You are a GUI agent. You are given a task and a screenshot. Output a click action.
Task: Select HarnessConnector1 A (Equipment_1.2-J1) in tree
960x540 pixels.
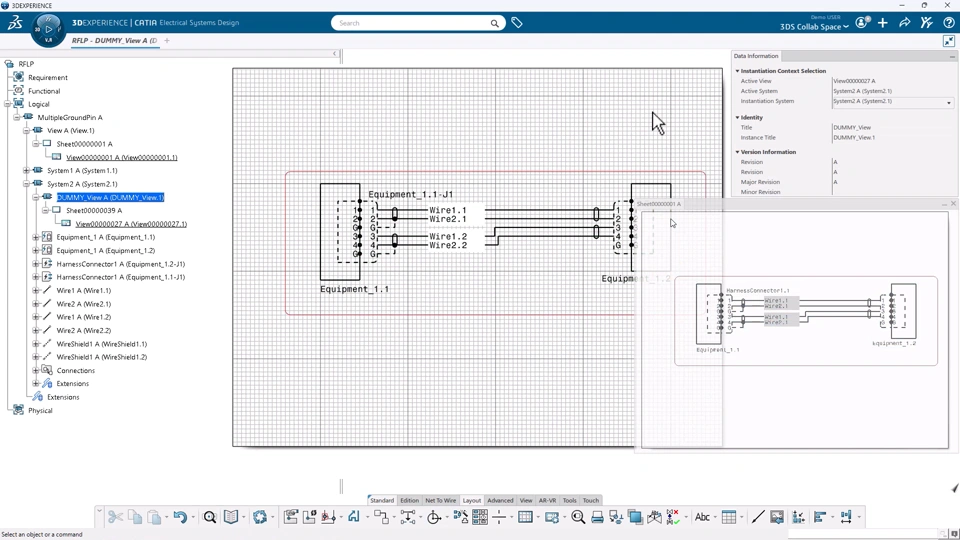[120, 264]
